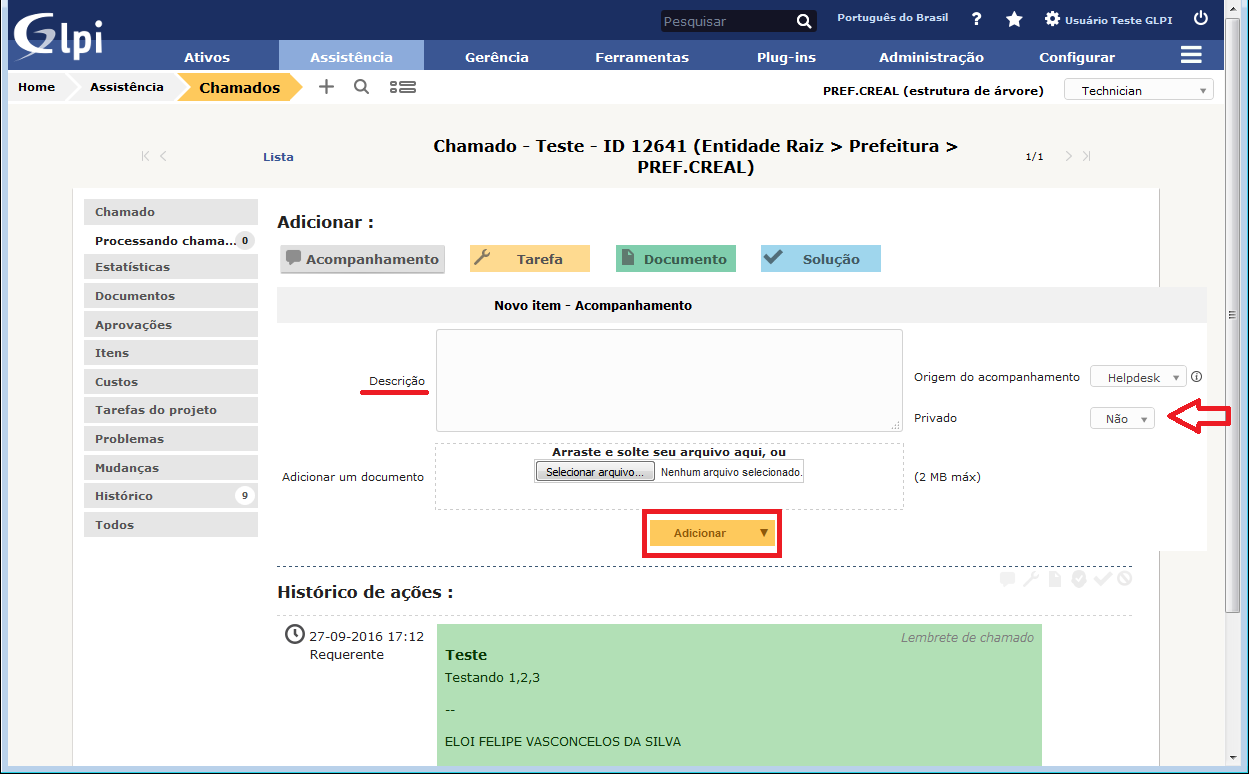Click the Selecionar arquivo button
Viewport: 1249px width, 774px height.
click(596, 472)
